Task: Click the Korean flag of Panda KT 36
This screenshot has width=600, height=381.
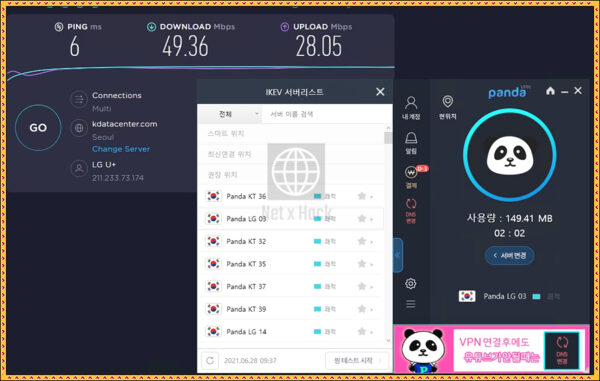Action: coord(213,196)
